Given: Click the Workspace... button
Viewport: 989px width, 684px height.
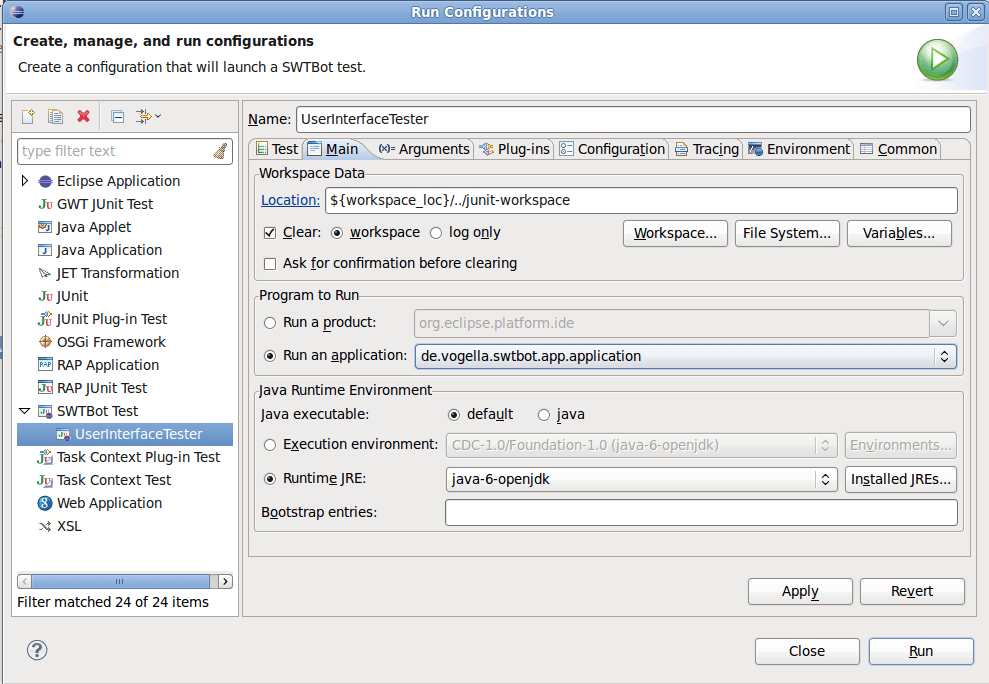Looking at the screenshot, I should pyautogui.click(x=675, y=233).
